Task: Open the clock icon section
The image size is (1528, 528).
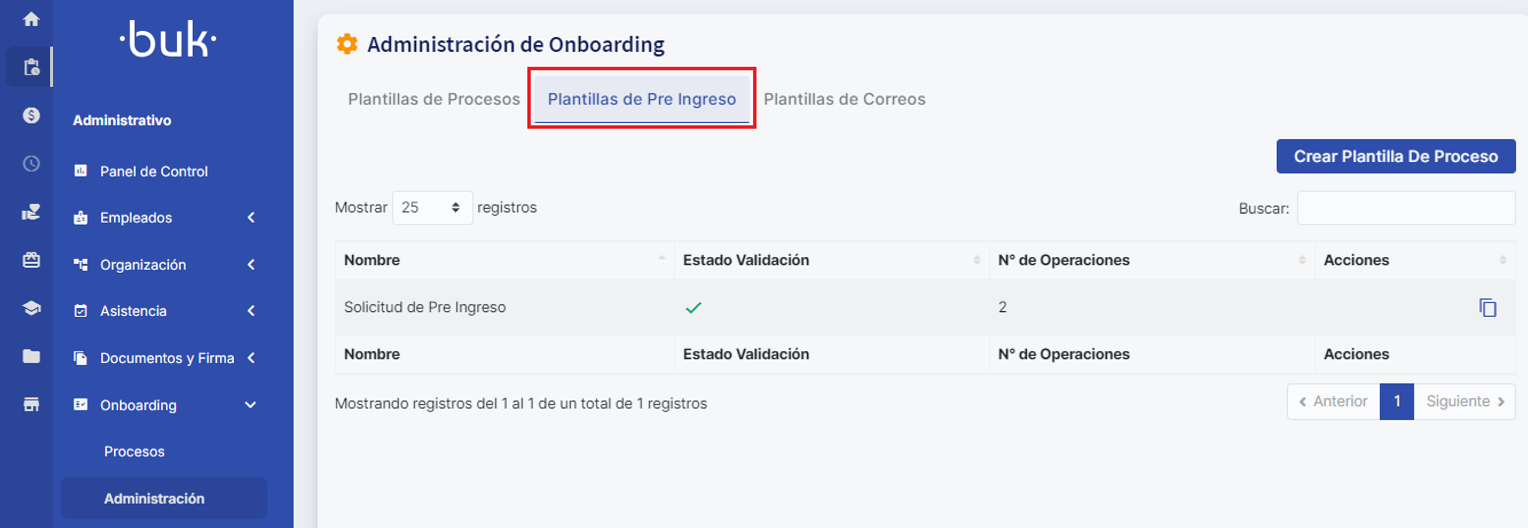Action: click(x=31, y=163)
